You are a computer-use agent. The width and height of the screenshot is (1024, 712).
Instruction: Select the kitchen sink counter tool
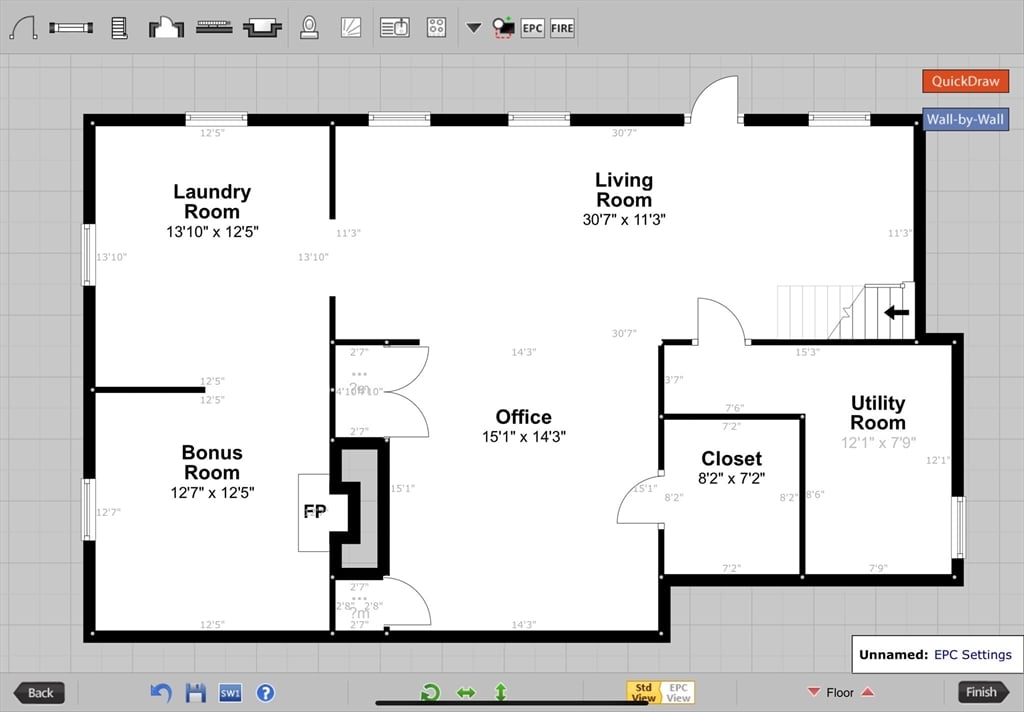[x=394, y=27]
